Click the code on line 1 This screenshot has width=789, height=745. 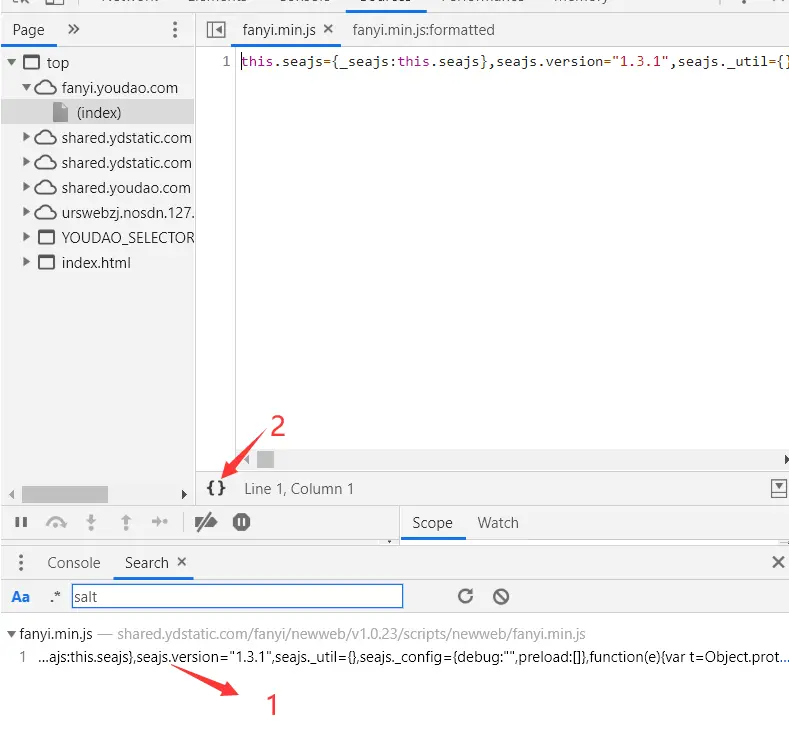[x=515, y=61]
